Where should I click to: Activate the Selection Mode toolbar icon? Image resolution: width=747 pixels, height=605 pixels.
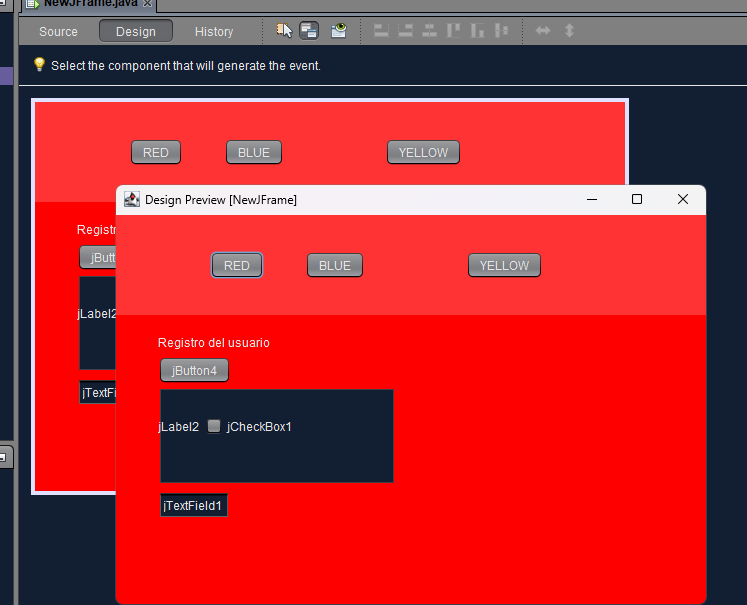pos(284,31)
